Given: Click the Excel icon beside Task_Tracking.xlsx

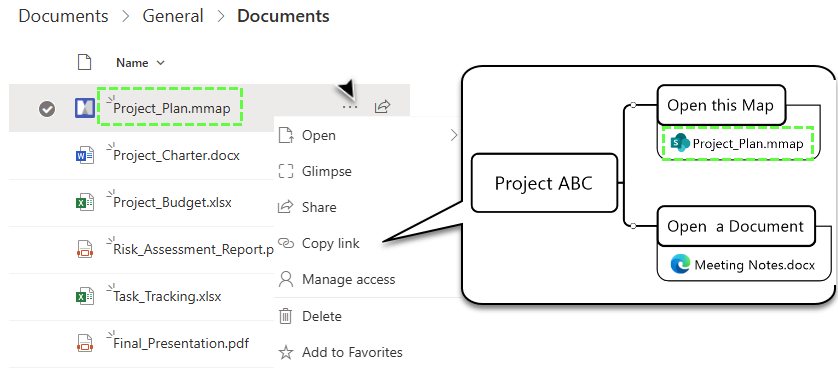Looking at the screenshot, I should click(85, 296).
